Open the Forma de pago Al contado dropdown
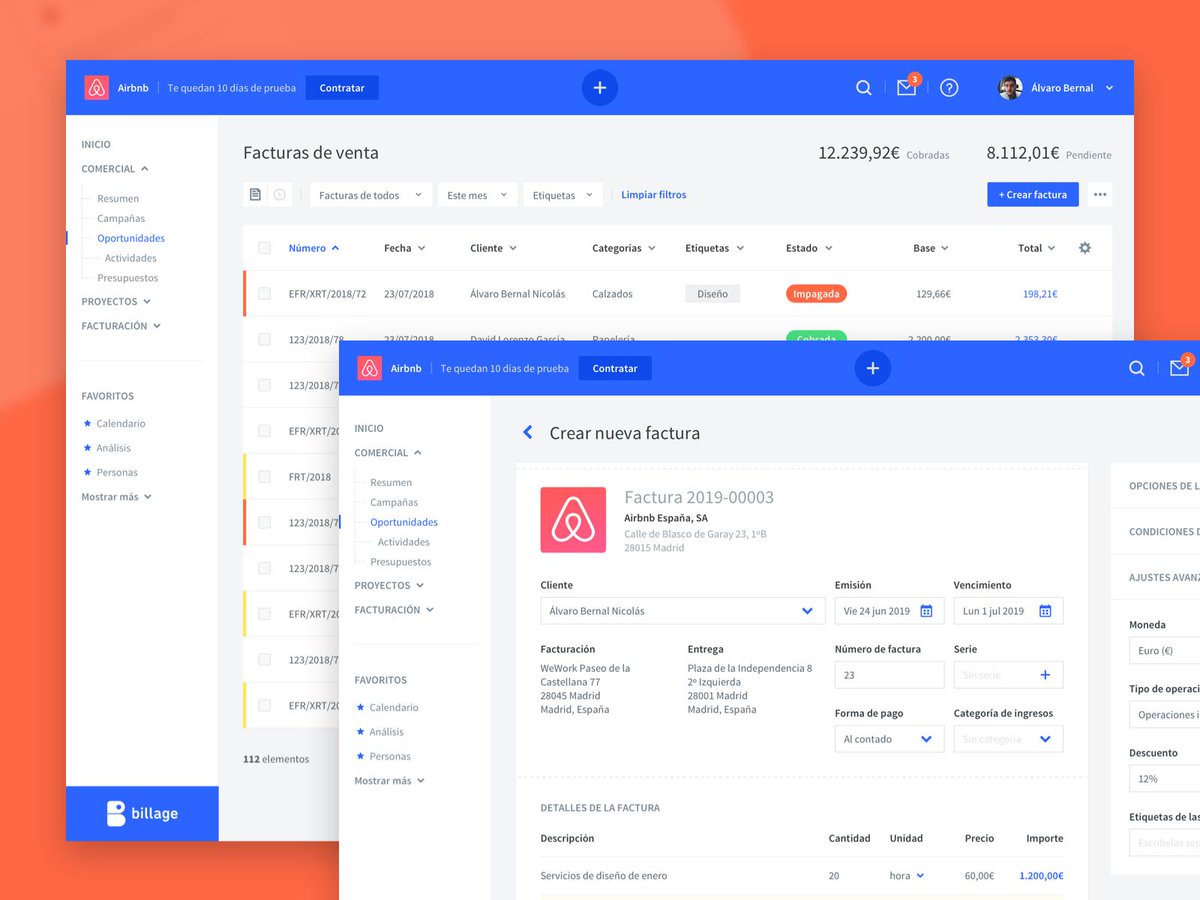The height and width of the screenshot is (900, 1200). click(x=889, y=739)
